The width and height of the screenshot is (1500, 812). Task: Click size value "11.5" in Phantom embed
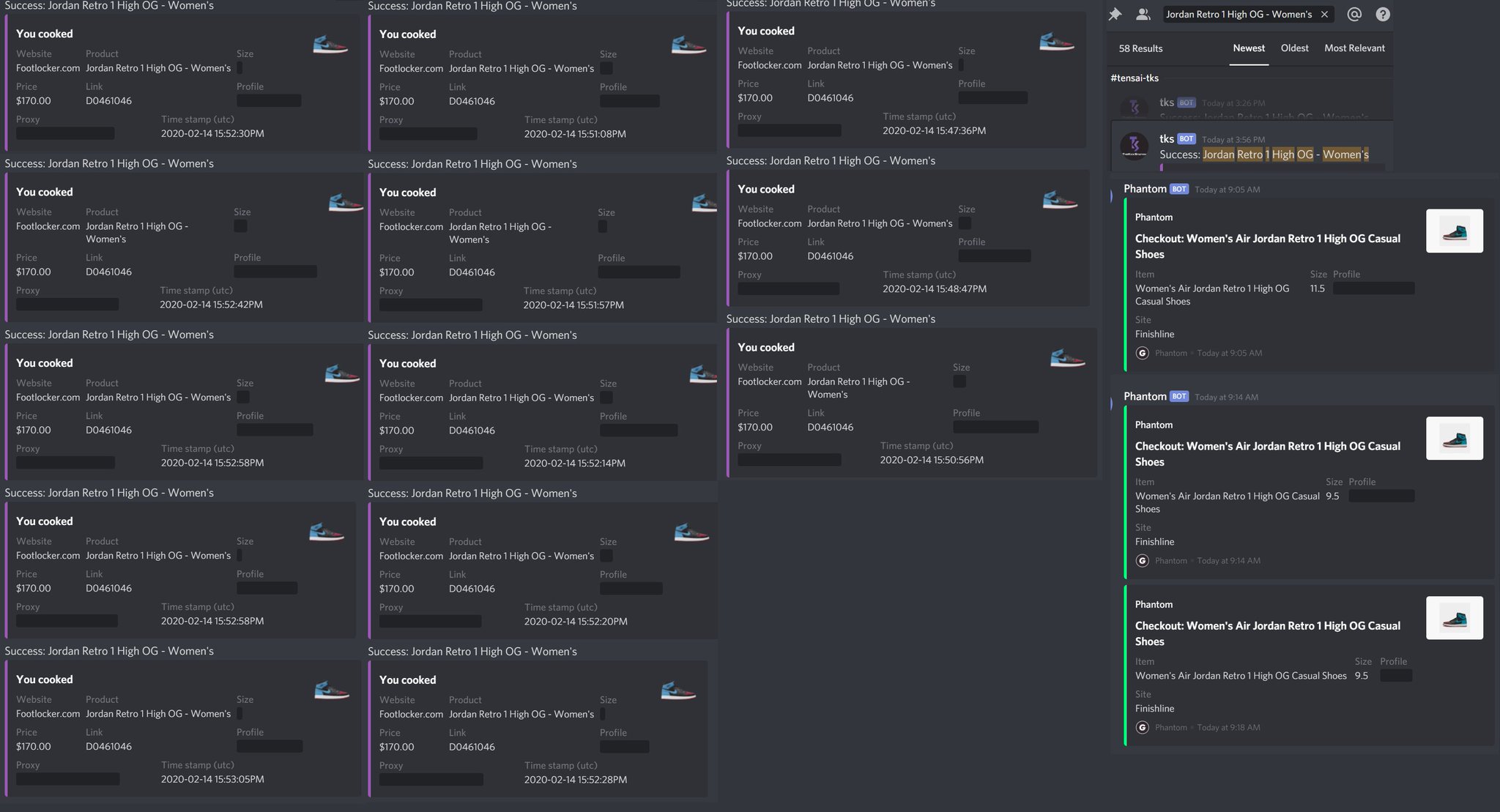(x=1317, y=288)
